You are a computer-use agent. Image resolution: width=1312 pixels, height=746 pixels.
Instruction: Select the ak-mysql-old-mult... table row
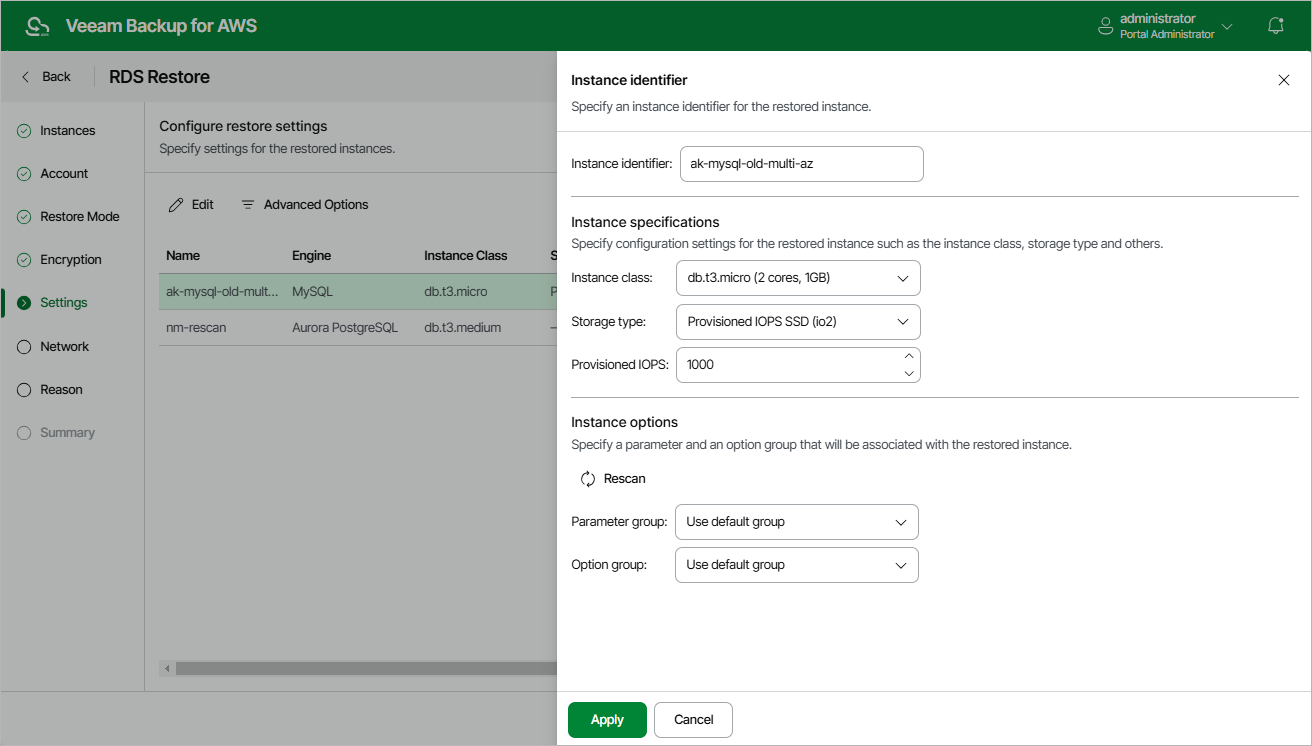(x=358, y=292)
